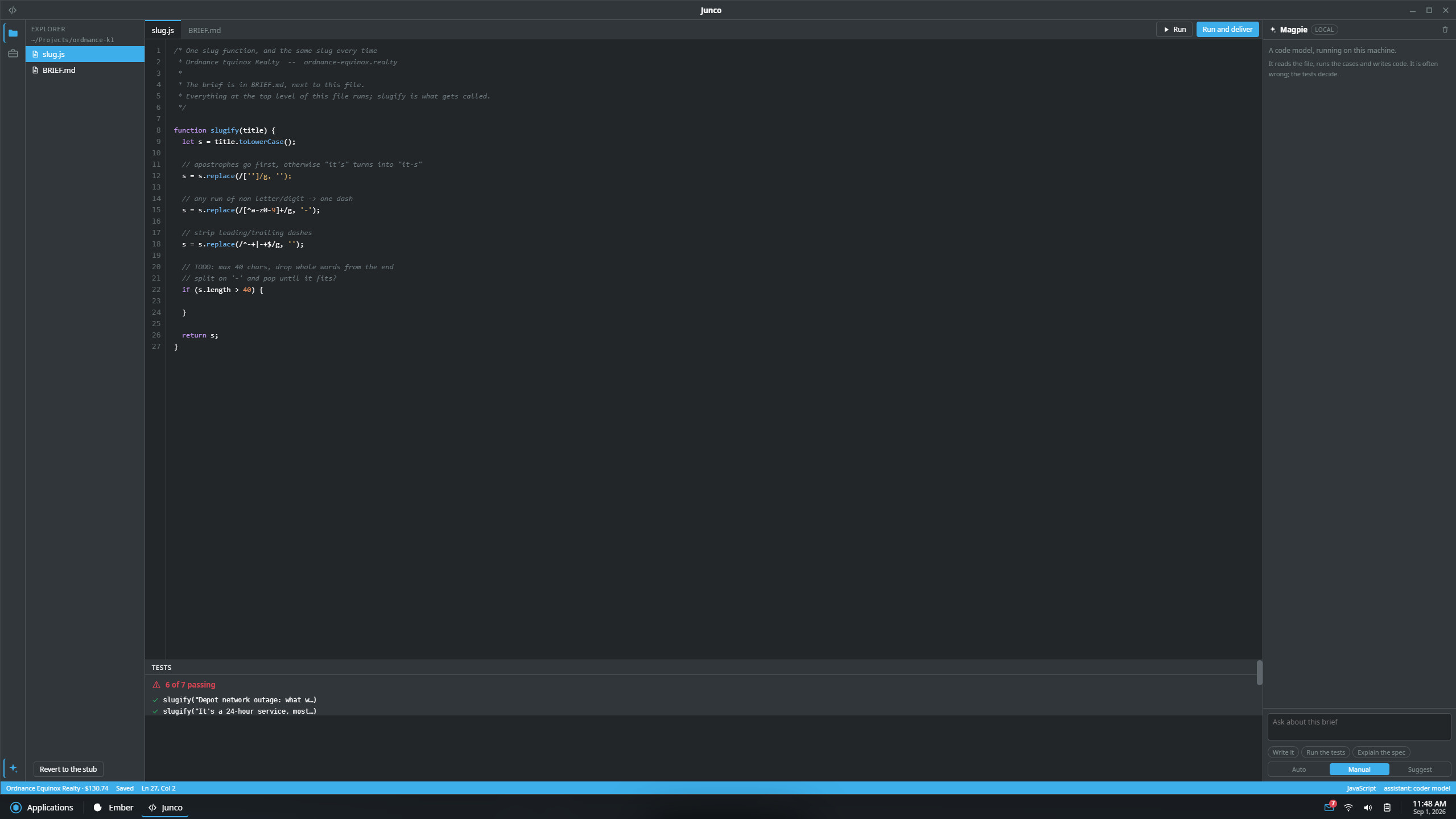Click the Run the tests chip
Viewport: 1456px width, 819px height.
[x=1325, y=752]
